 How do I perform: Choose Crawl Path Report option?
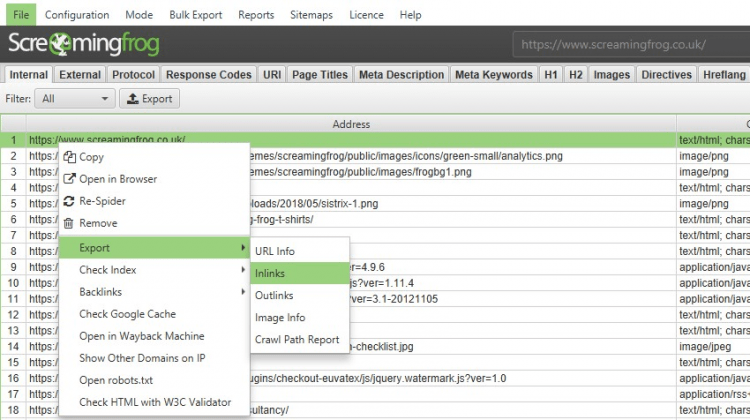[x=297, y=339]
